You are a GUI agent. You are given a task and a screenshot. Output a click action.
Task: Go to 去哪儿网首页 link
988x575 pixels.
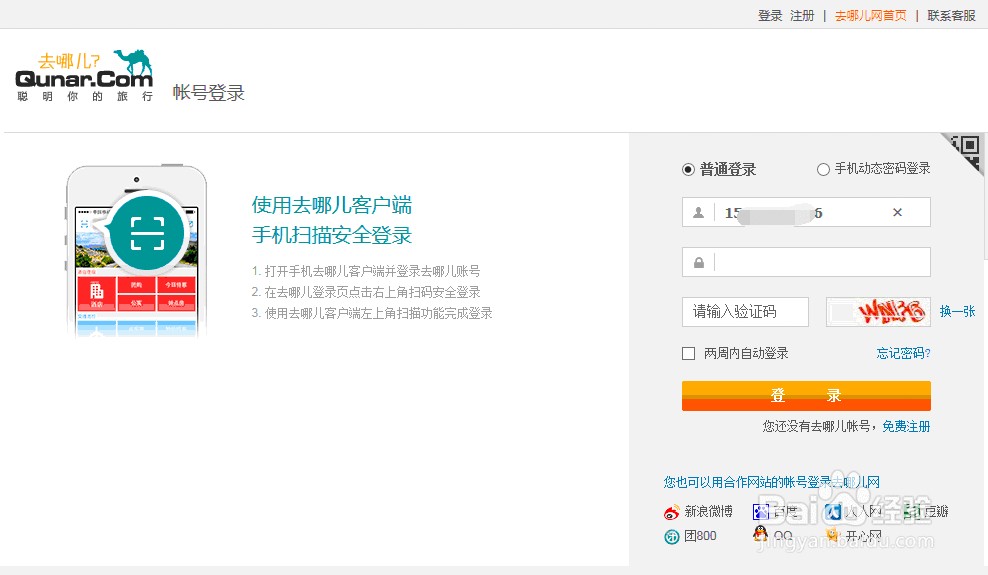(x=871, y=16)
